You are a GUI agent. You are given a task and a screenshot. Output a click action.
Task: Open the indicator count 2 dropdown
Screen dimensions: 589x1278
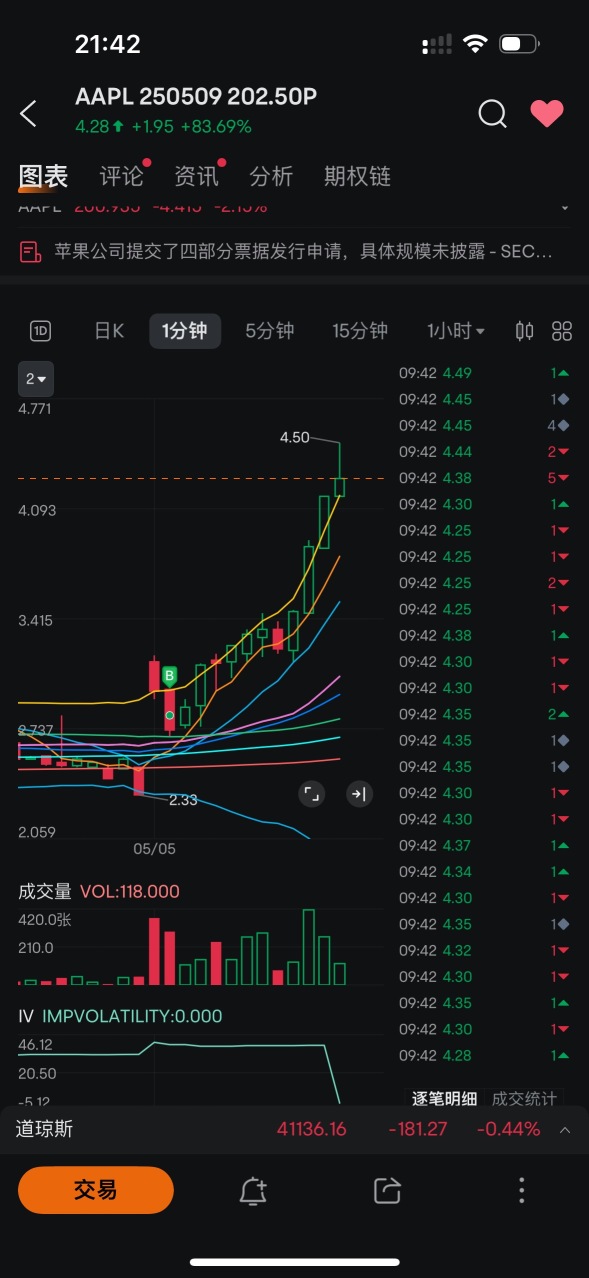36,379
